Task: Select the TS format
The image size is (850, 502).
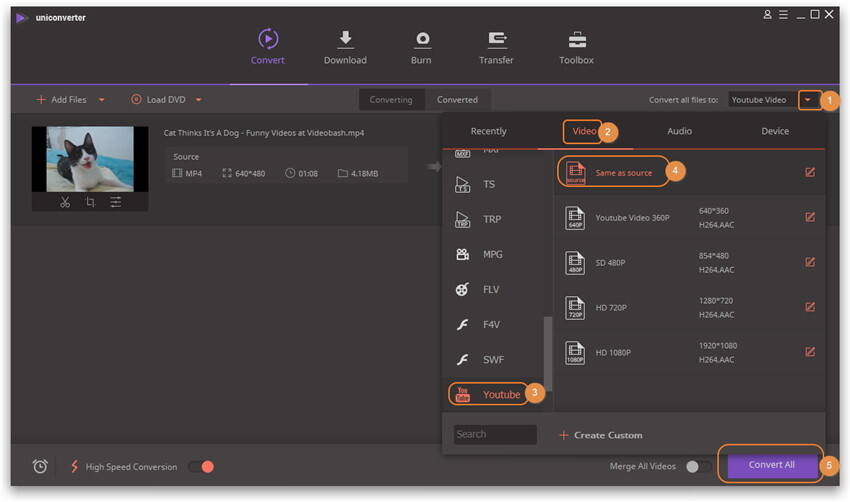Action: click(x=492, y=184)
